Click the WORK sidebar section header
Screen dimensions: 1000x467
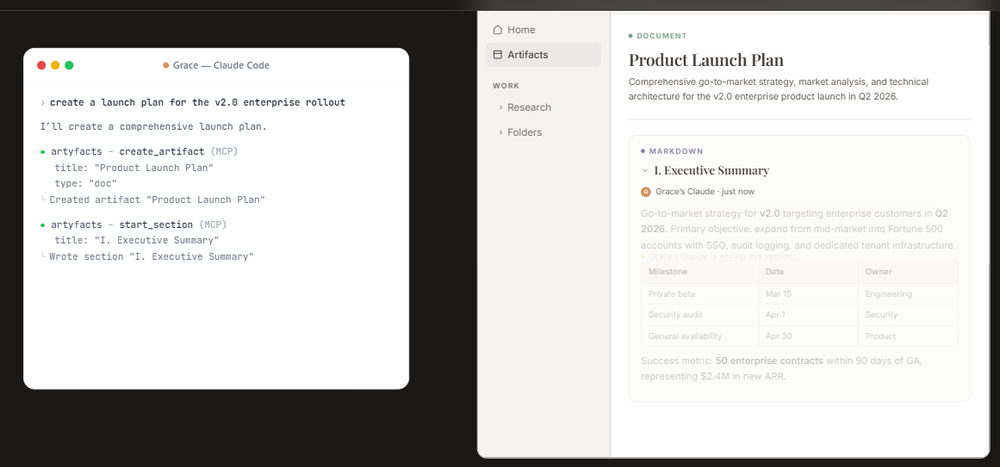(506, 85)
